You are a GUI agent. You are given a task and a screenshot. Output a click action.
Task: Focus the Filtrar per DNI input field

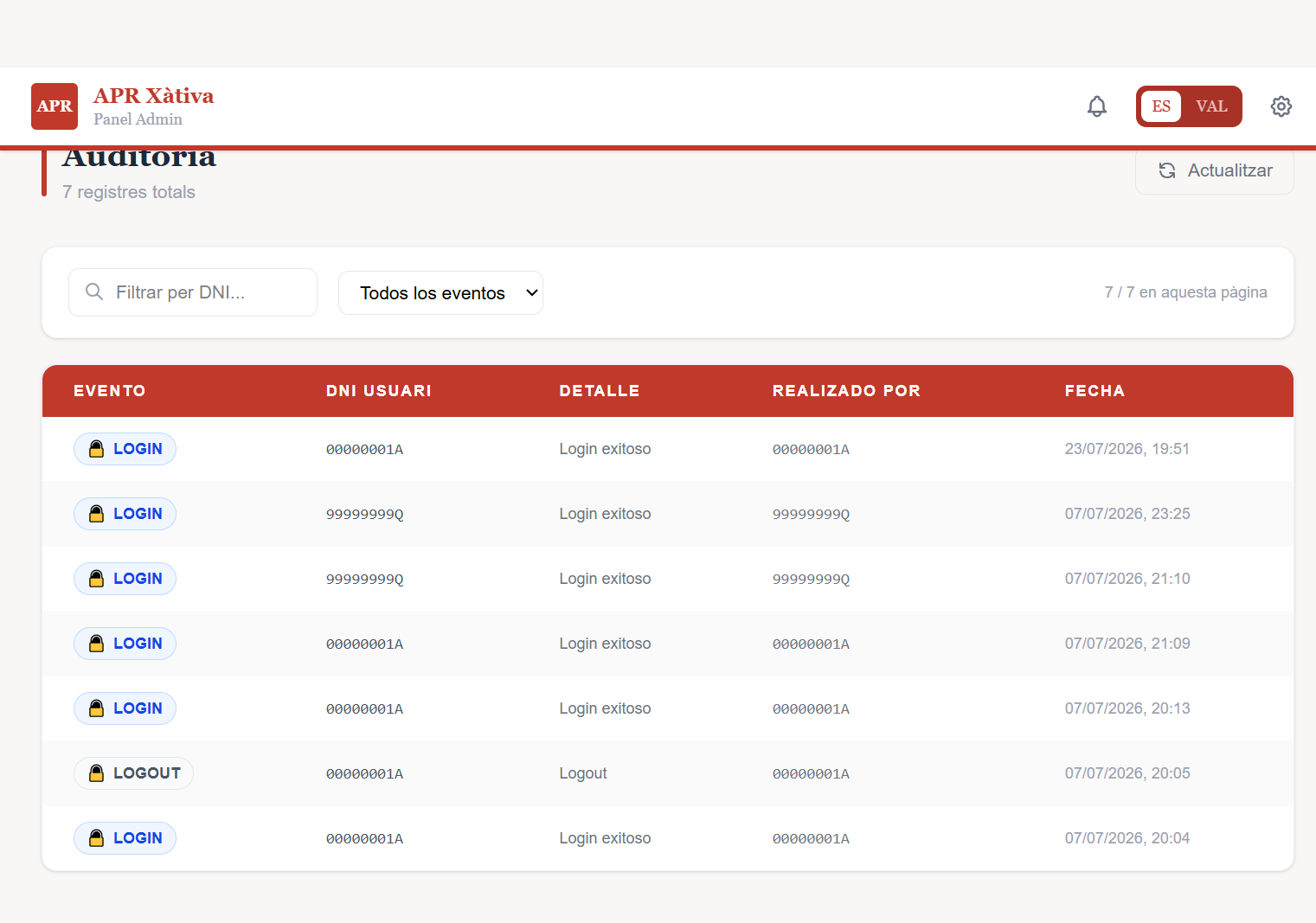[193, 292]
